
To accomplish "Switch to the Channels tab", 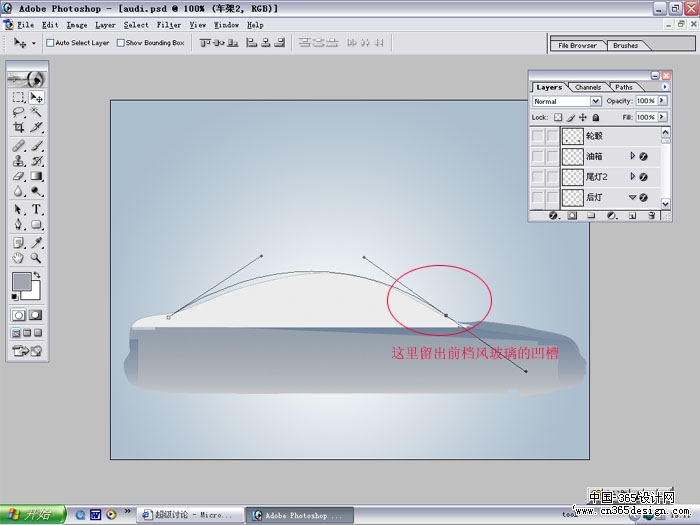I will [588, 88].
